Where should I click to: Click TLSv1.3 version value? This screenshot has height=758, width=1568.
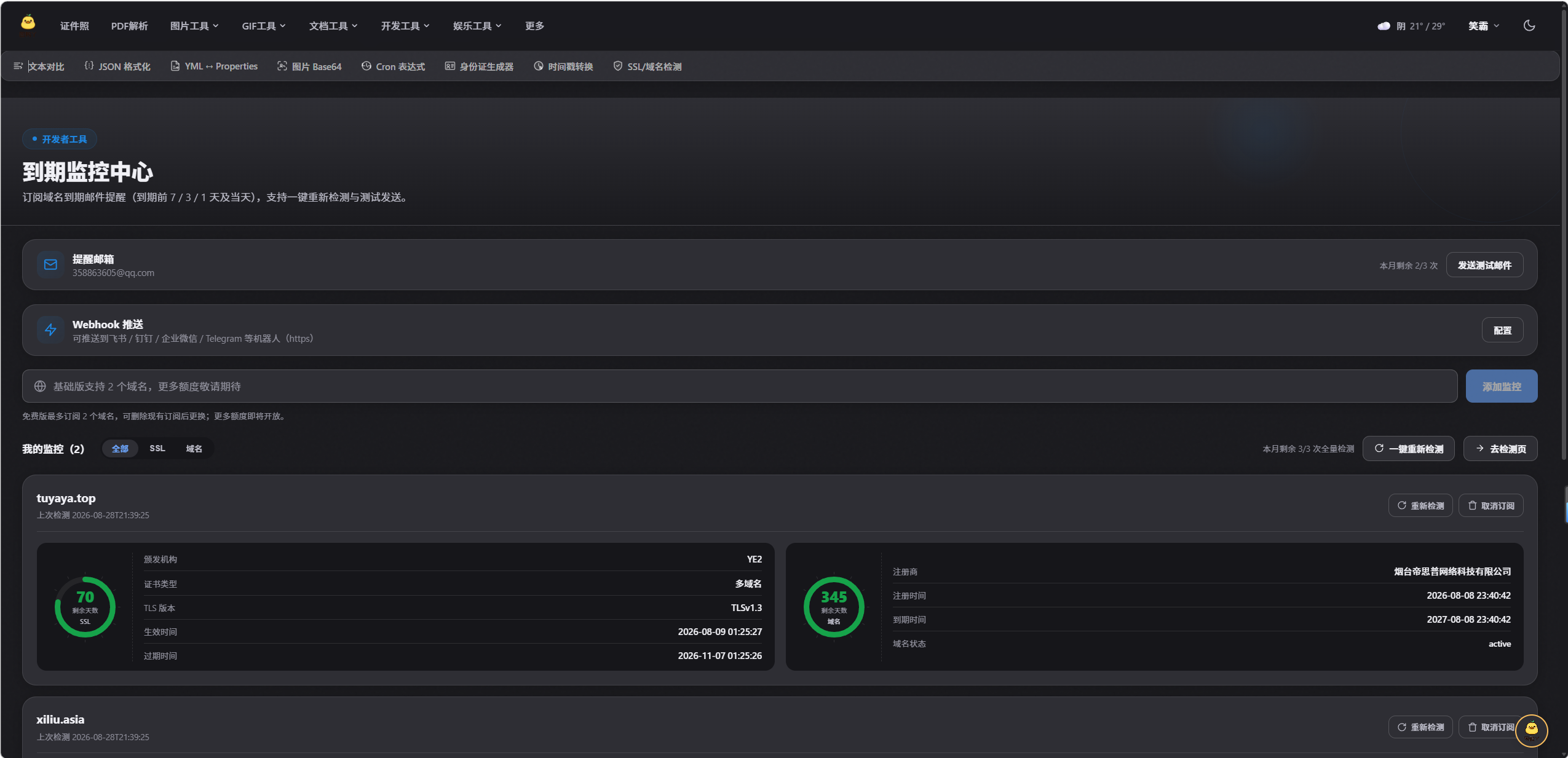coord(746,607)
